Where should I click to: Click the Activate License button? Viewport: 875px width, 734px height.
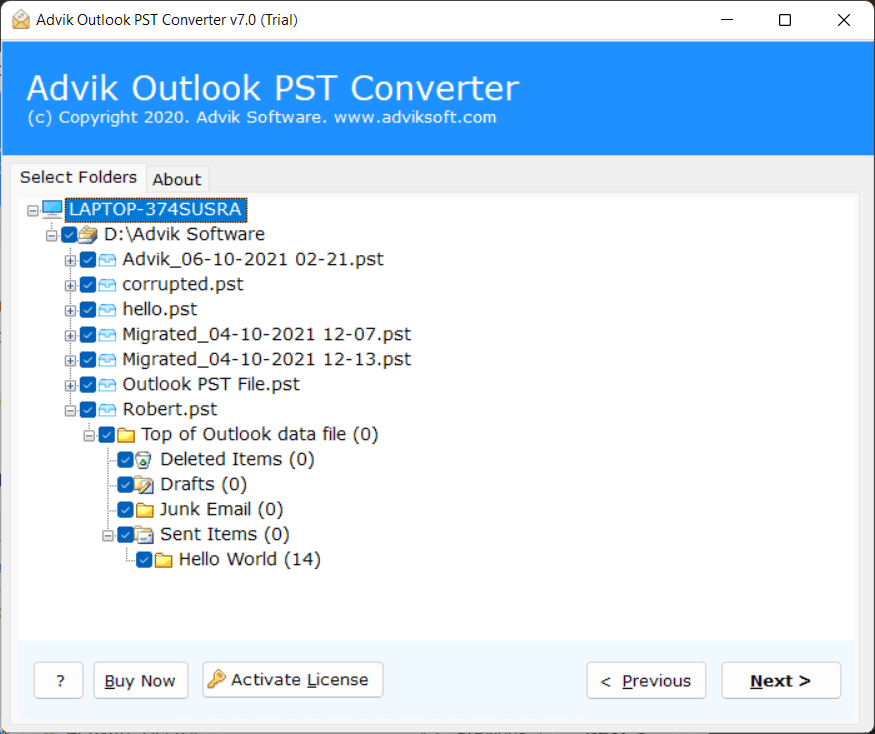(x=293, y=680)
